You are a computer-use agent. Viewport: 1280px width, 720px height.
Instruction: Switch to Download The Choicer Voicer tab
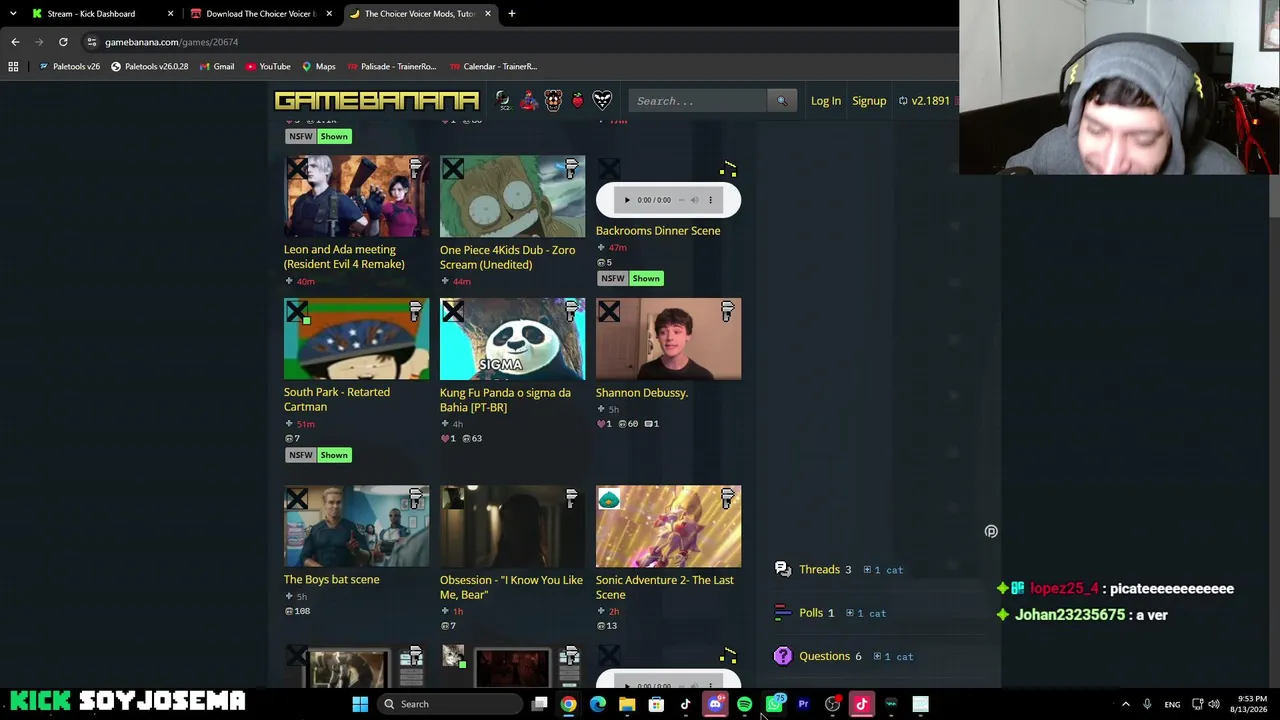coord(262,14)
